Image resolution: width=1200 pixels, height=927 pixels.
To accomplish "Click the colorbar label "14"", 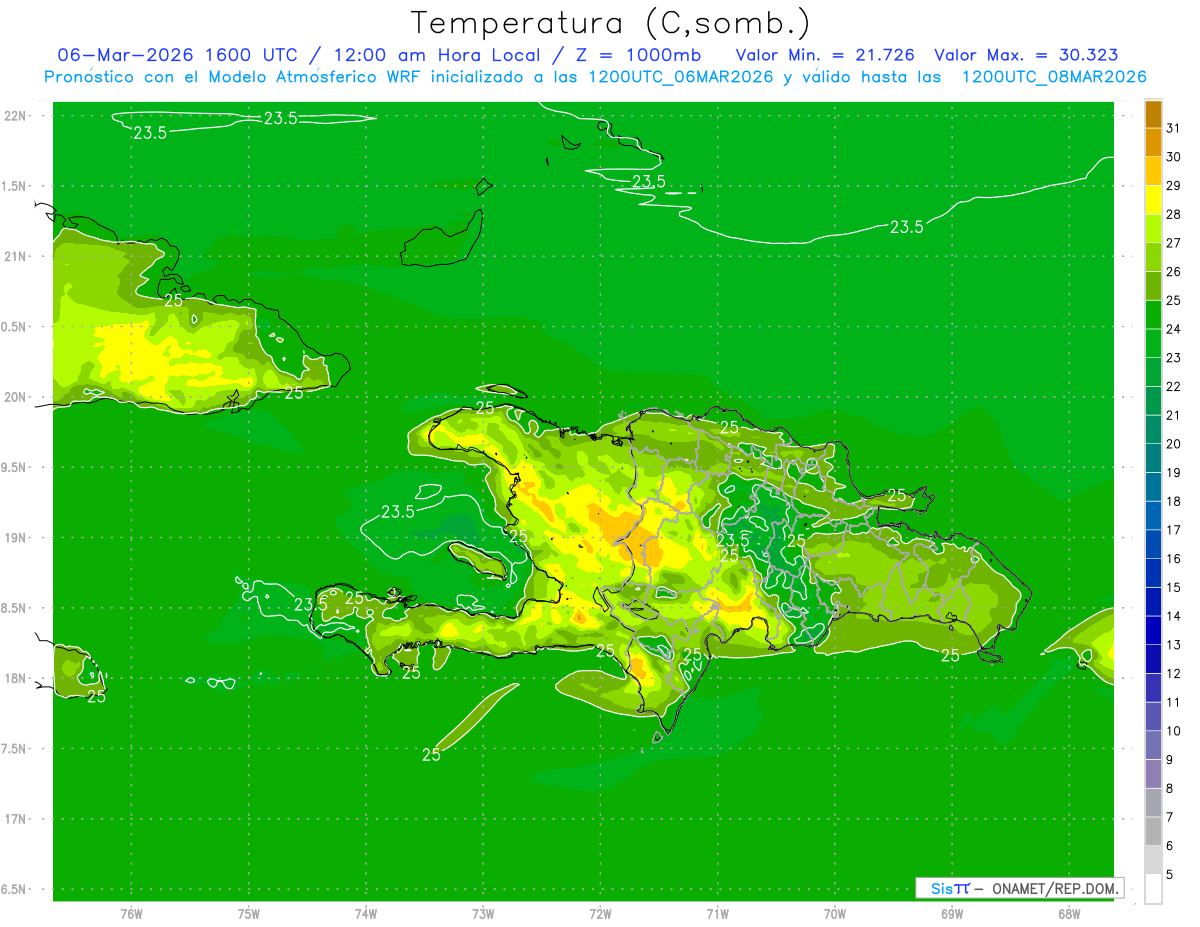I will 1173,616.
